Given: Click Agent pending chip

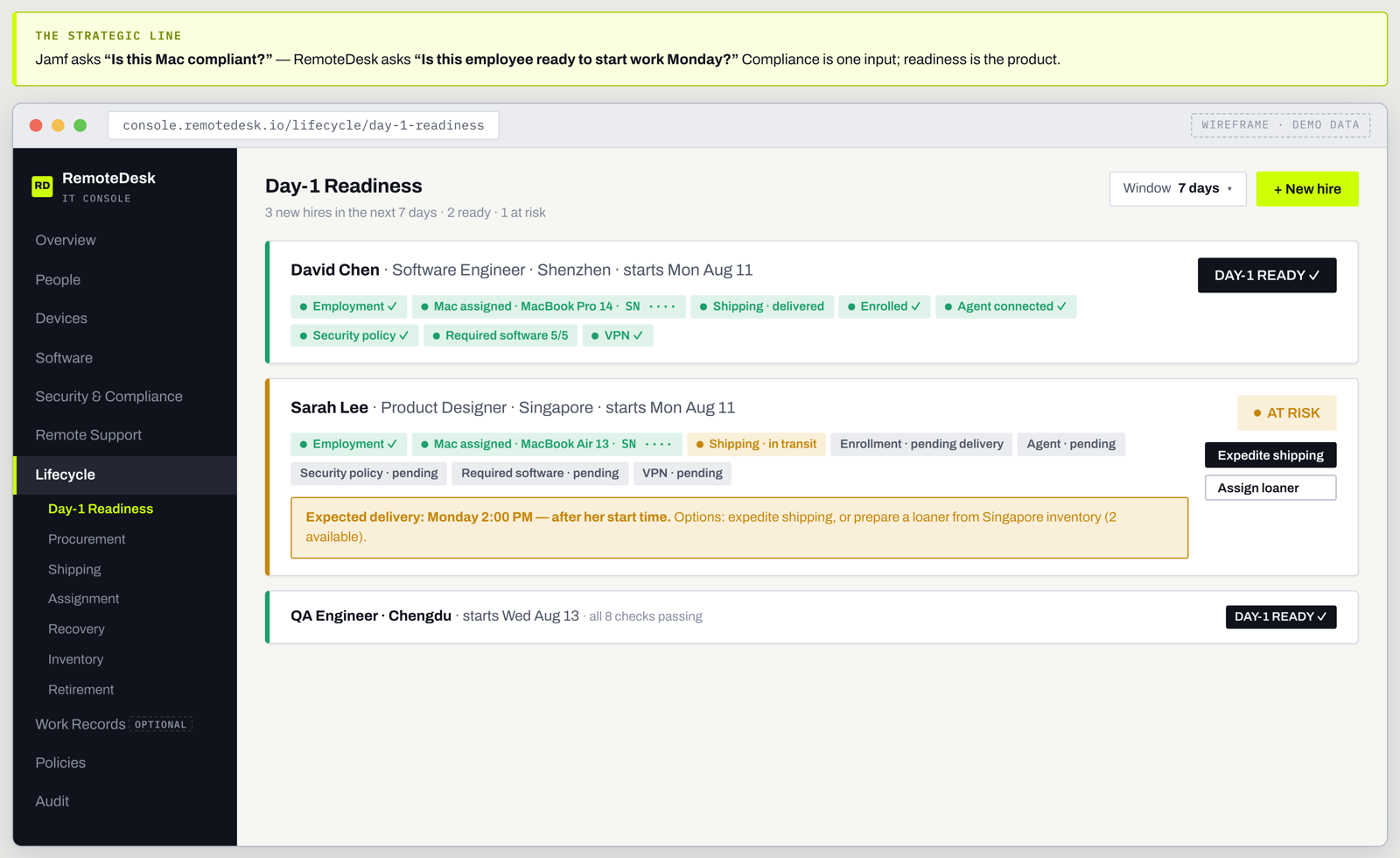Looking at the screenshot, I should (x=1071, y=444).
